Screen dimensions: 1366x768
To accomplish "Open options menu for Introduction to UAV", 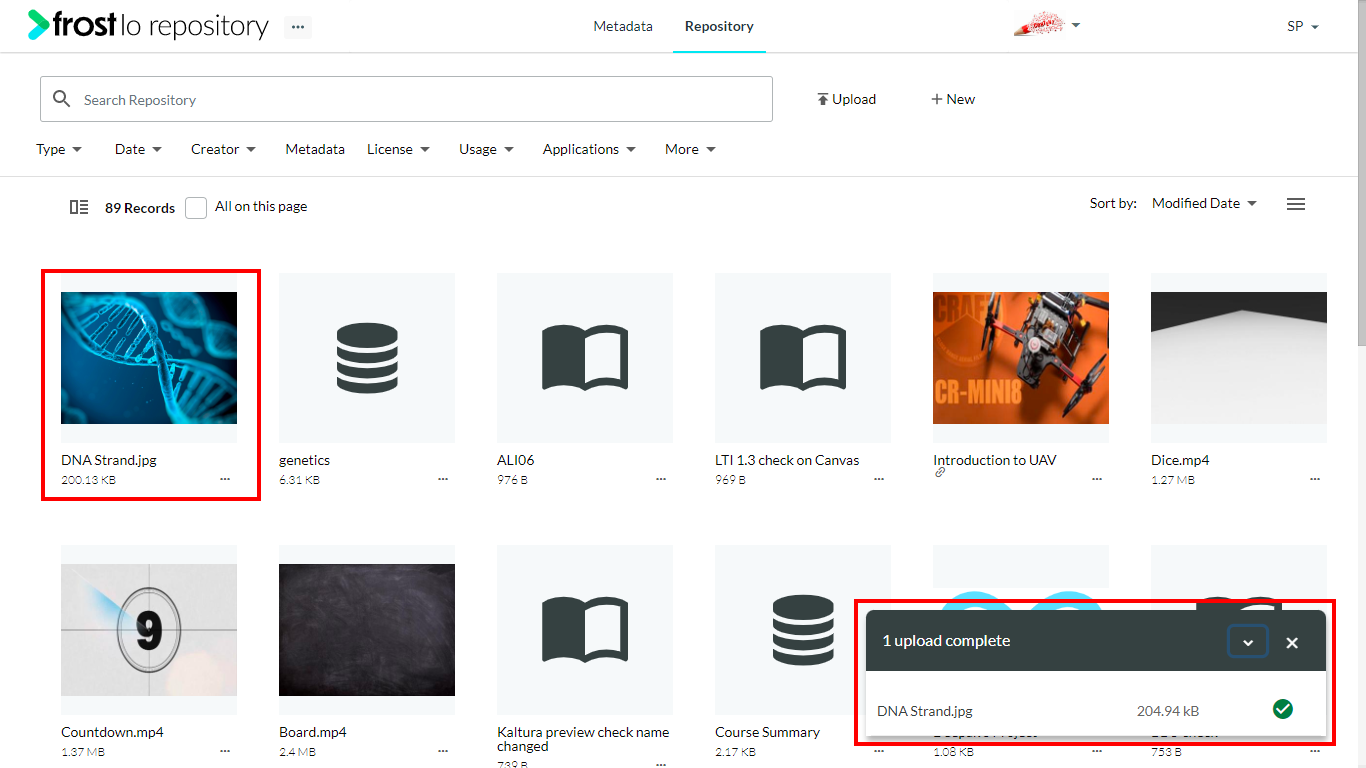I will tap(1097, 479).
